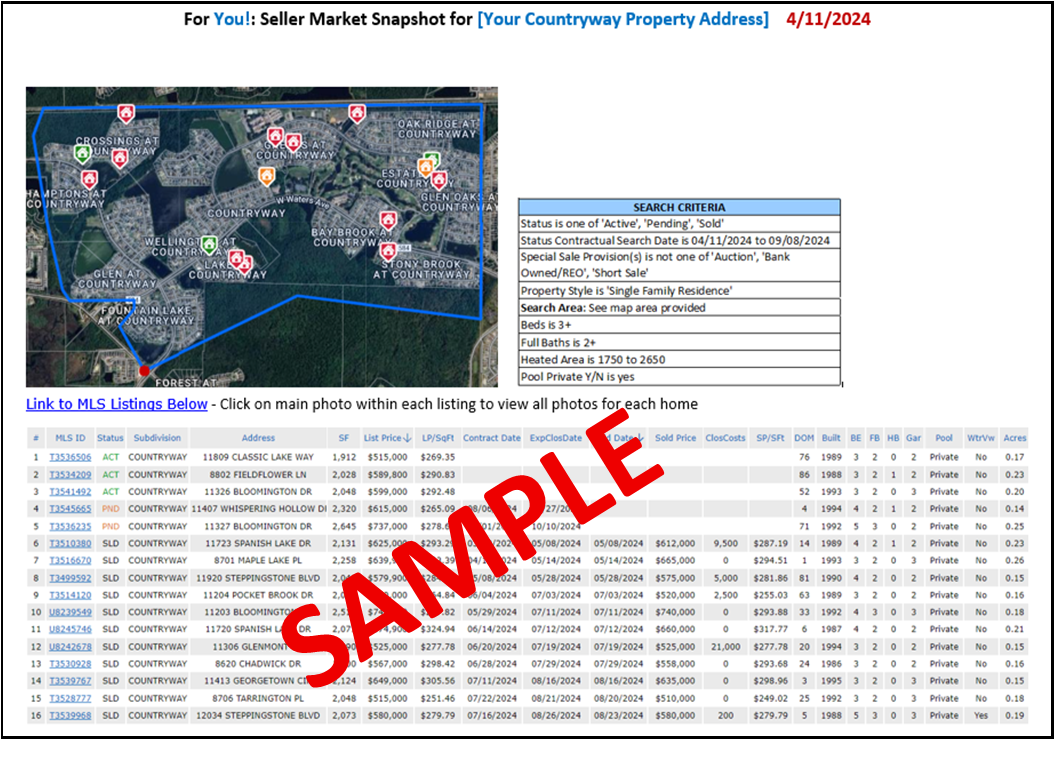Image resolution: width=1054 pixels, height=768 pixels.
Task: Click the red home pin above Stony Brook label
Action: [388, 252]
